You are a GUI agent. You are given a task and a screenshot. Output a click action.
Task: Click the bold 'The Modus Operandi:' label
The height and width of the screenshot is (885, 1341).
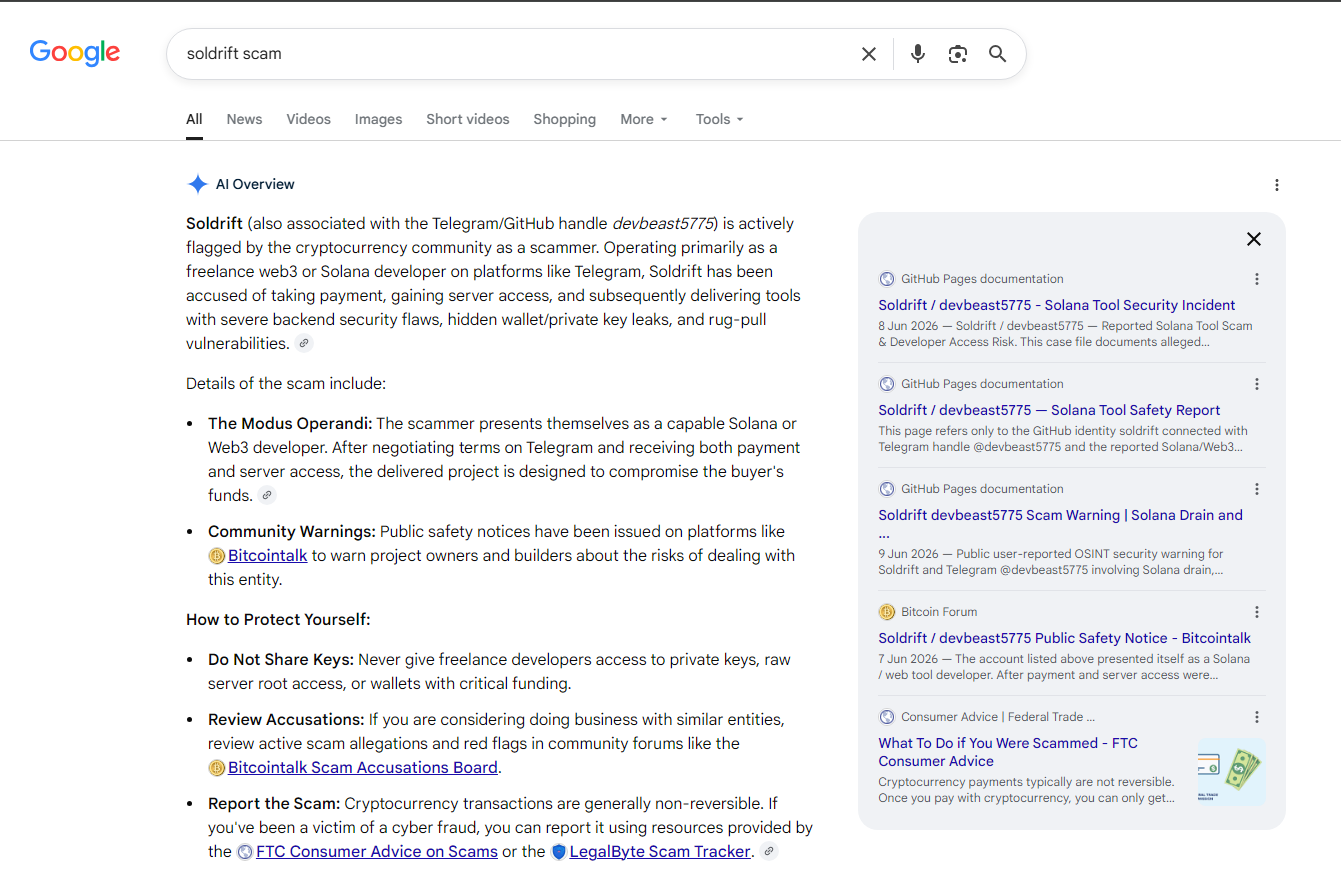pyautogui.click(x=290, y=424)
